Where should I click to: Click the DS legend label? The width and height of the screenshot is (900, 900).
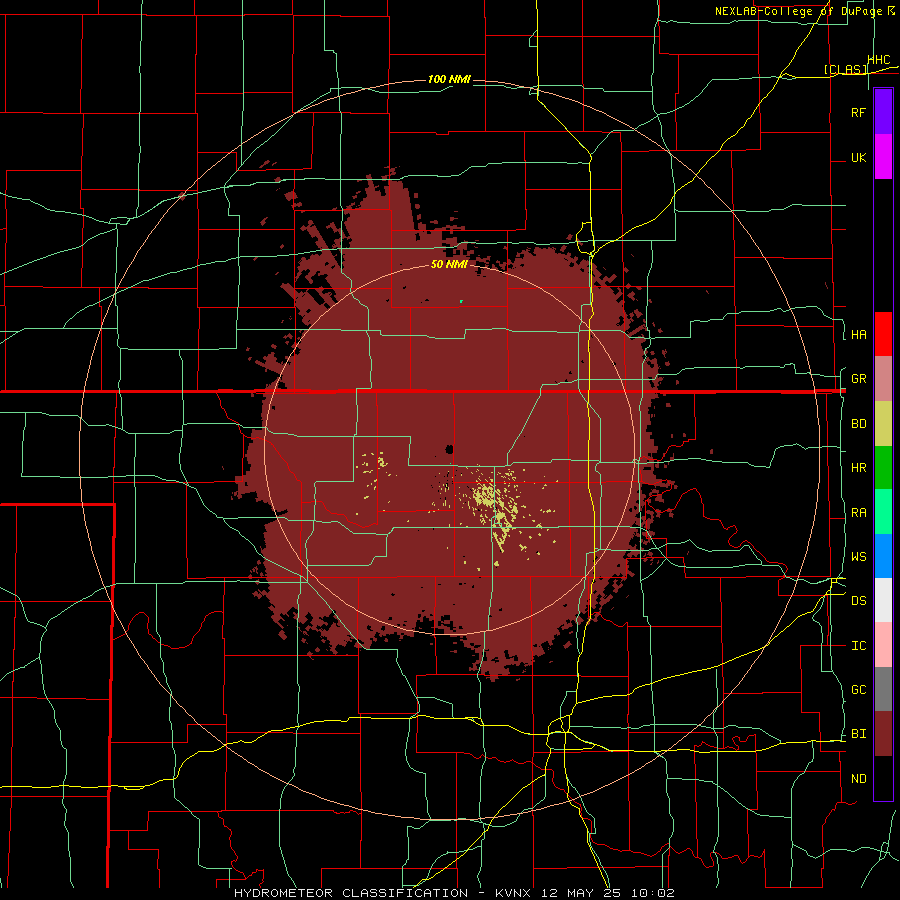(858, 601)
